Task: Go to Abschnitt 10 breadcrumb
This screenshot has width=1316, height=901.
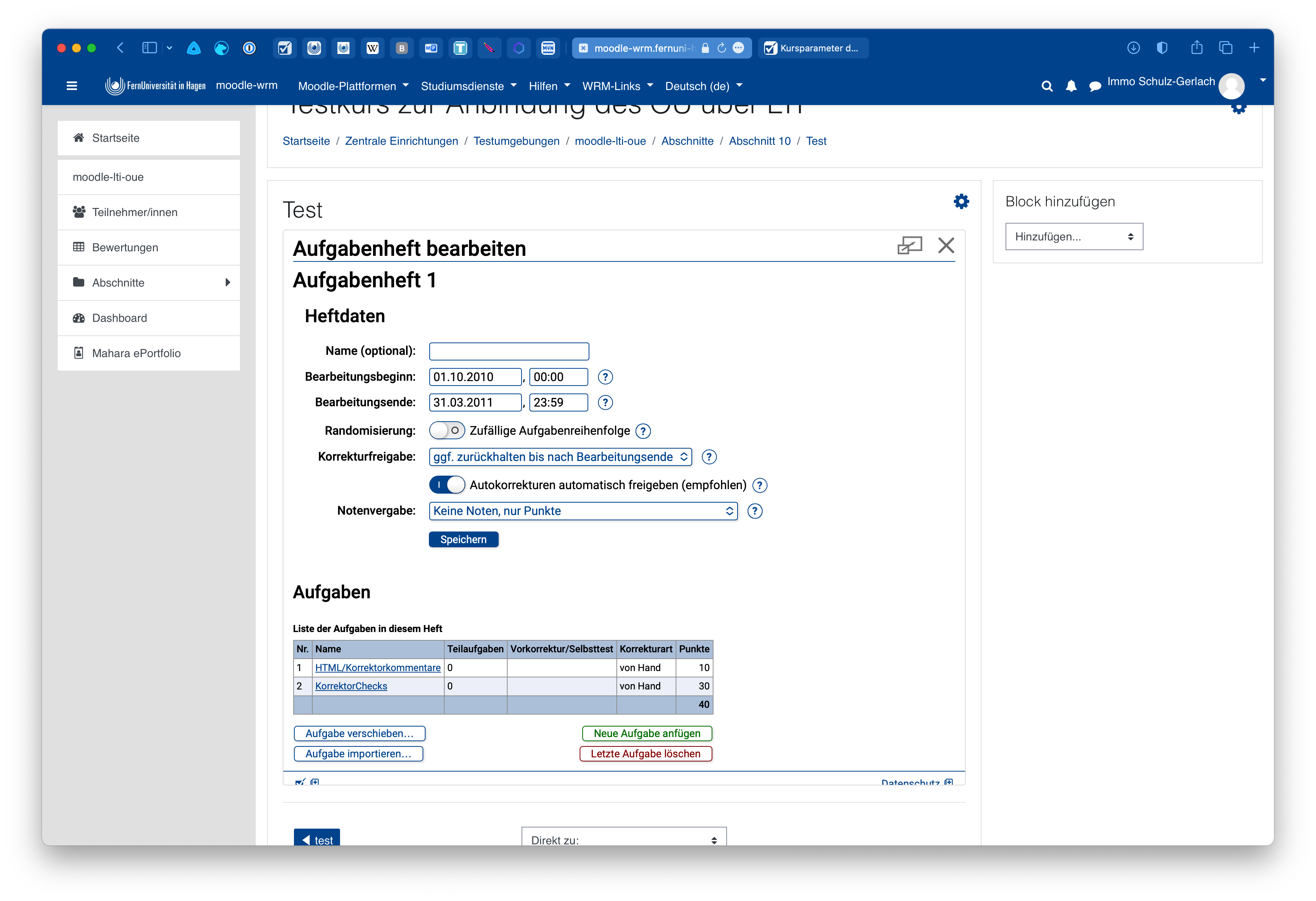Action: (759, 141)
